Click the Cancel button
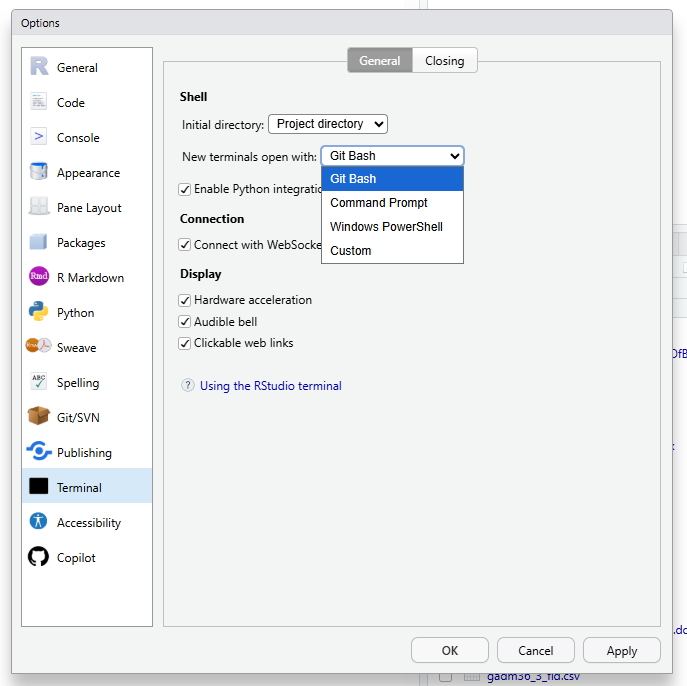The height and width of the screenshot is (686, 687). (x=535, y=650)
